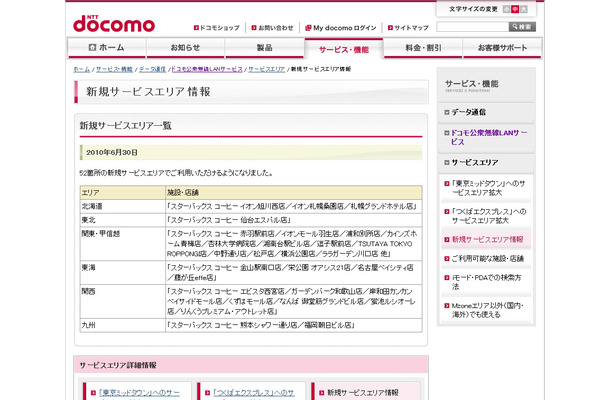Open the サービス・機能 tab

344,49
